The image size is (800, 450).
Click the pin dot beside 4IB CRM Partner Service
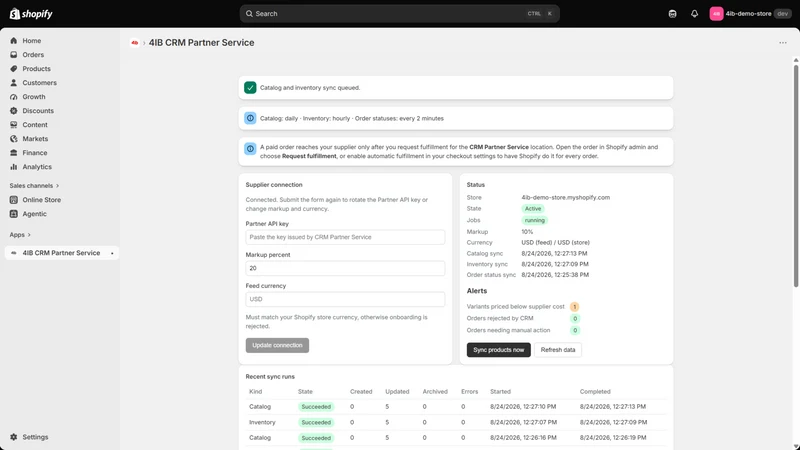112,253
